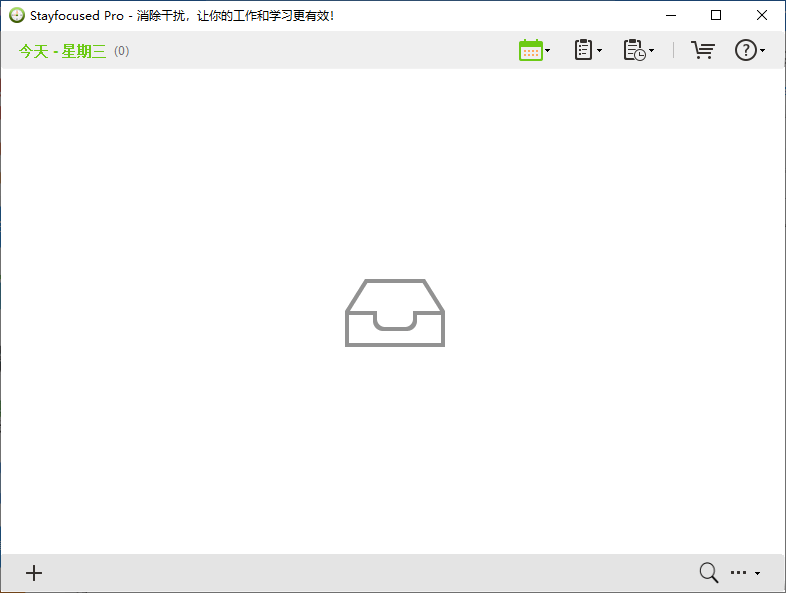The image size is (786, 593).
Task: Expand the task list clipboard dropdown arrow
Action: (x=600, y=51)
